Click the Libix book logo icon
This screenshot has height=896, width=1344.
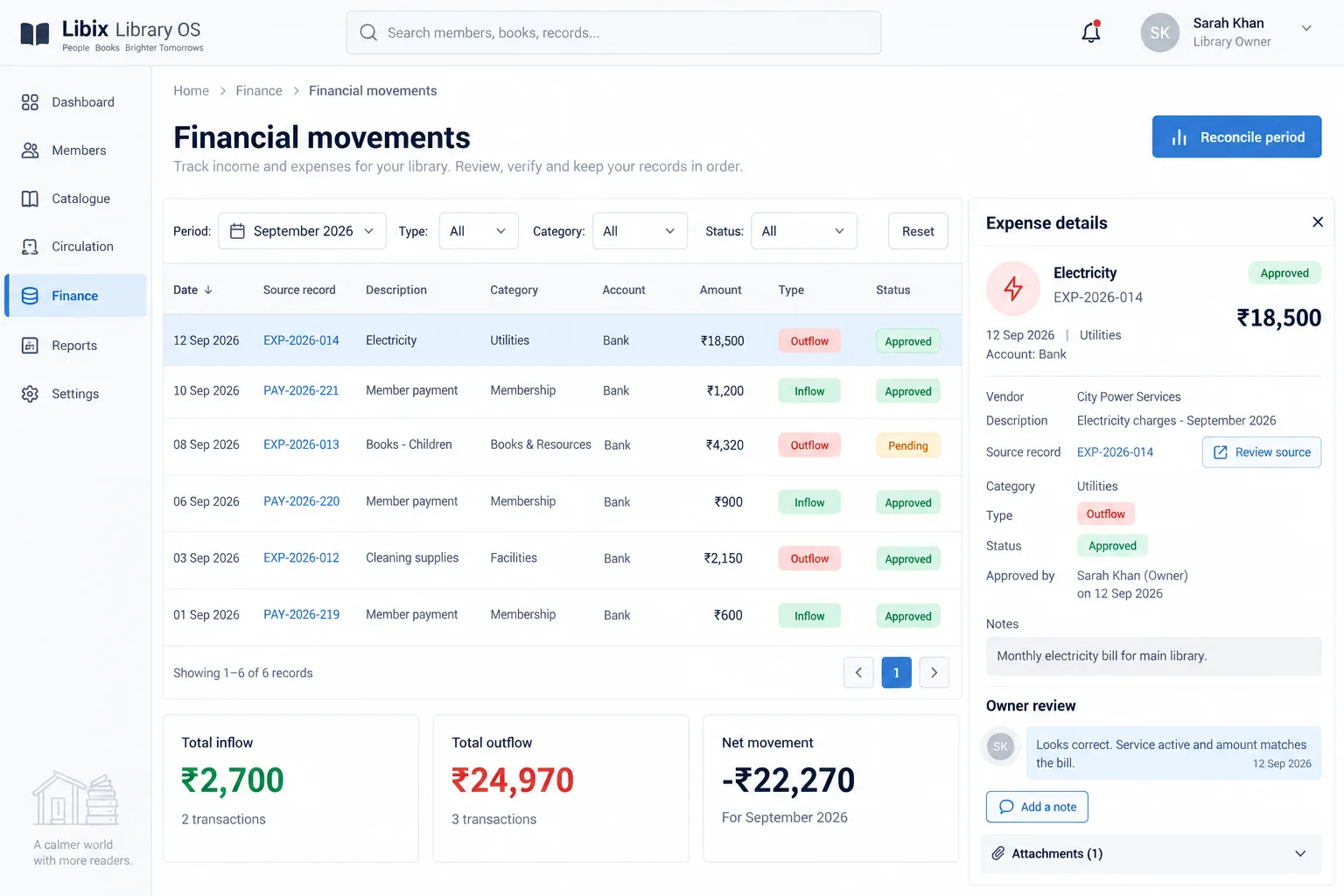(35, 34)
